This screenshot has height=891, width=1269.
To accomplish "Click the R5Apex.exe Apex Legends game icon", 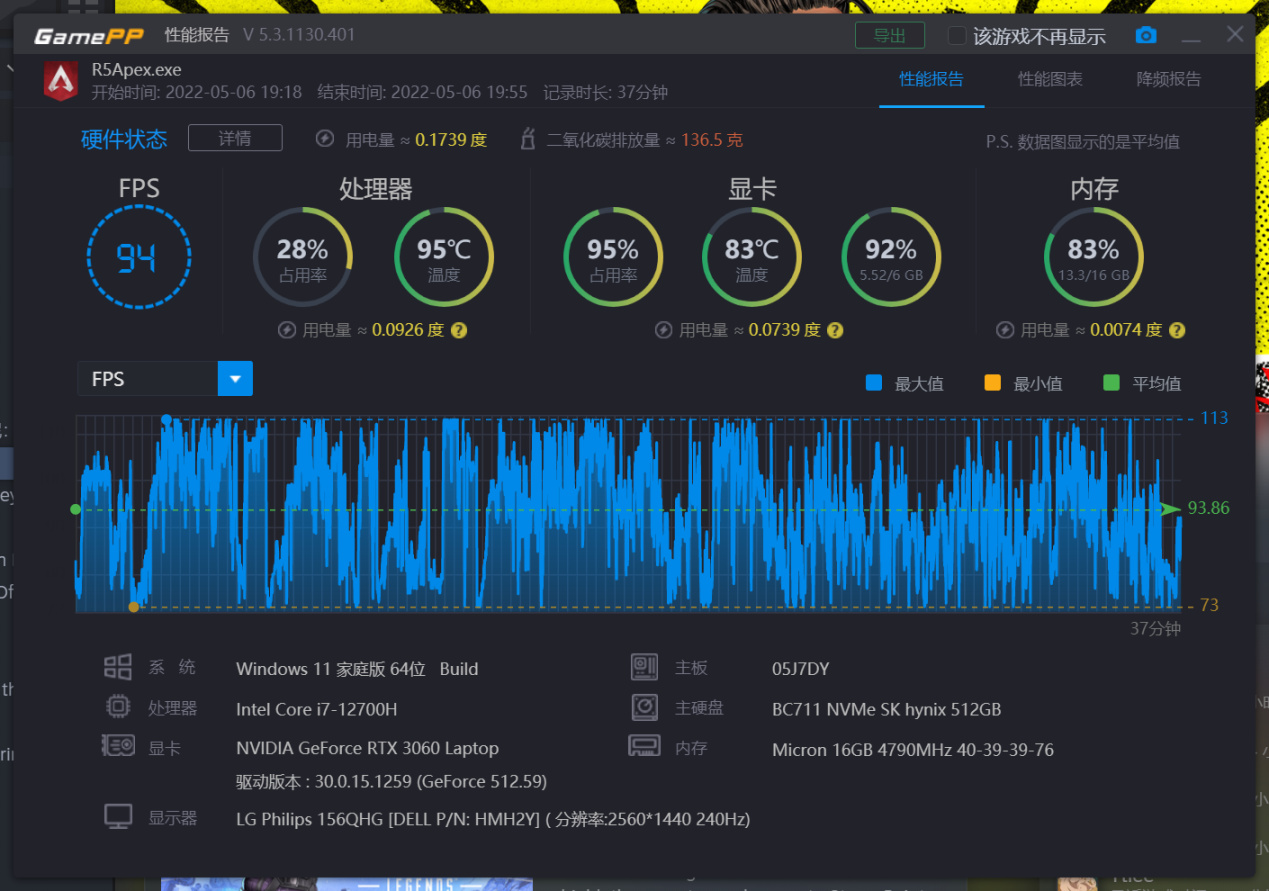I will (61, 81).
